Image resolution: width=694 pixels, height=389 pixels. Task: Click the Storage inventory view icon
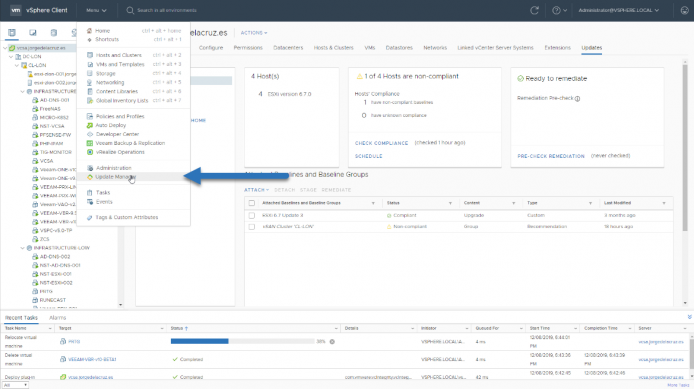(x=54, y=33)
